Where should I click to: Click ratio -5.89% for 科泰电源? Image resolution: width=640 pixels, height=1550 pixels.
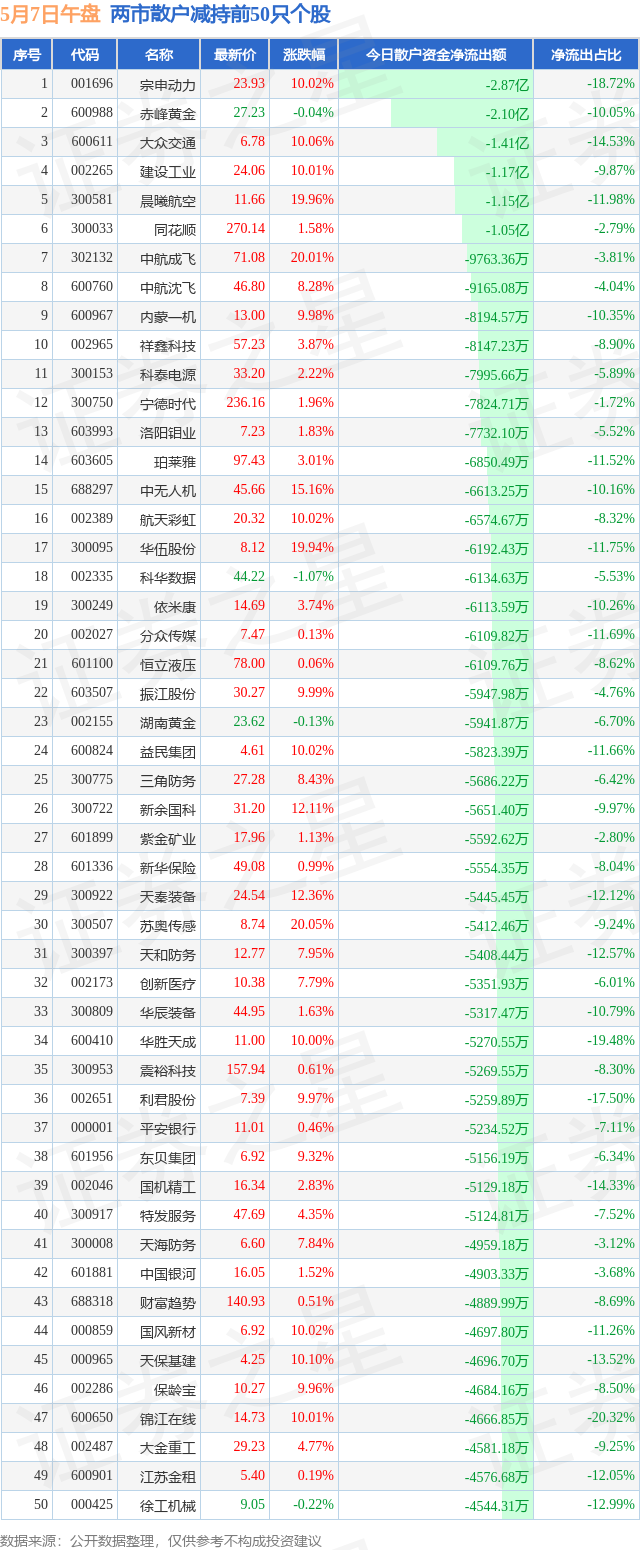tap(612, 374)
